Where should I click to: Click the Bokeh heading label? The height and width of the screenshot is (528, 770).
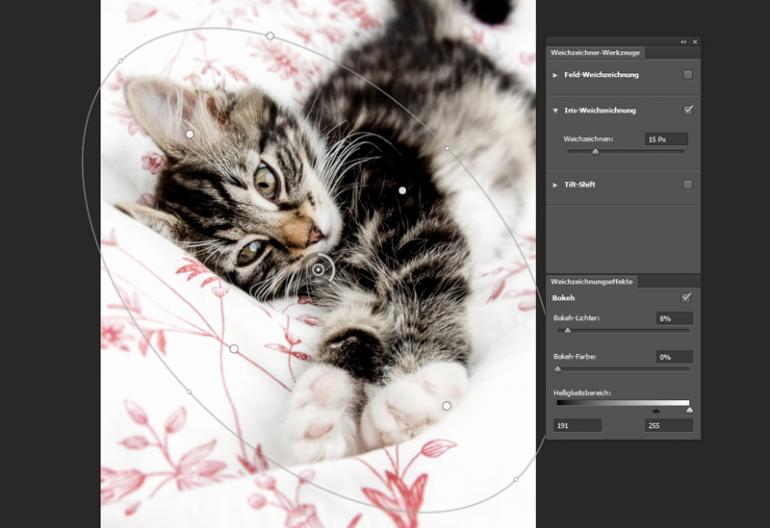(x=563, y=298)
